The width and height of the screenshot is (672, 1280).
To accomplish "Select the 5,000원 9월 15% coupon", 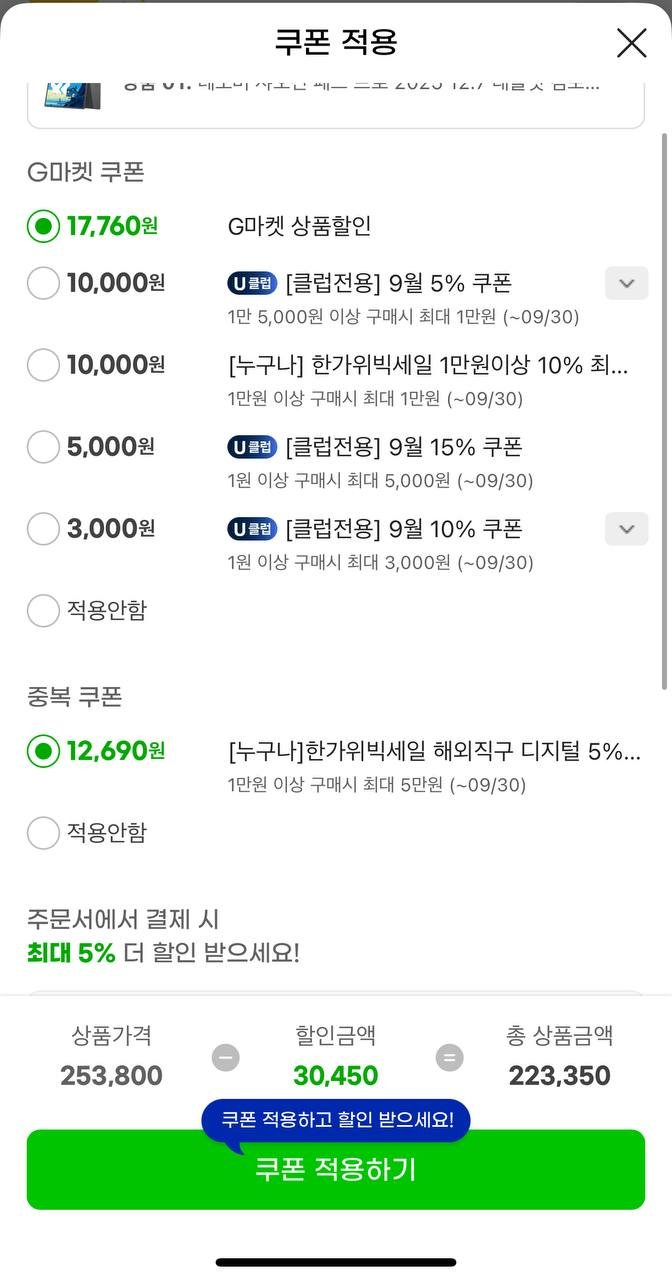I will coord(43,446).
